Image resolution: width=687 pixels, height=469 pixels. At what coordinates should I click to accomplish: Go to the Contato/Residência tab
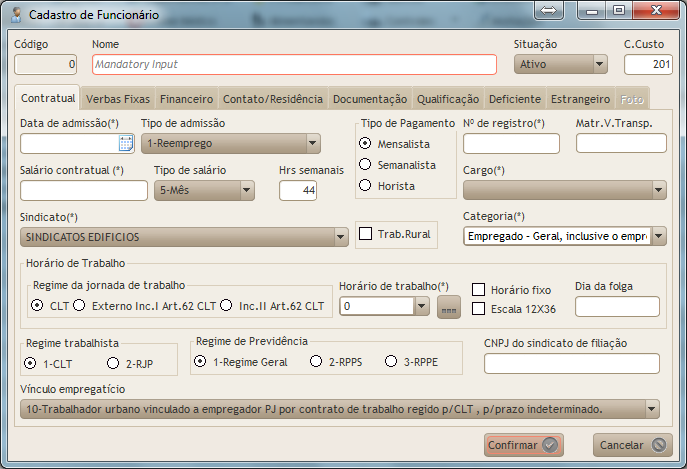272,99
